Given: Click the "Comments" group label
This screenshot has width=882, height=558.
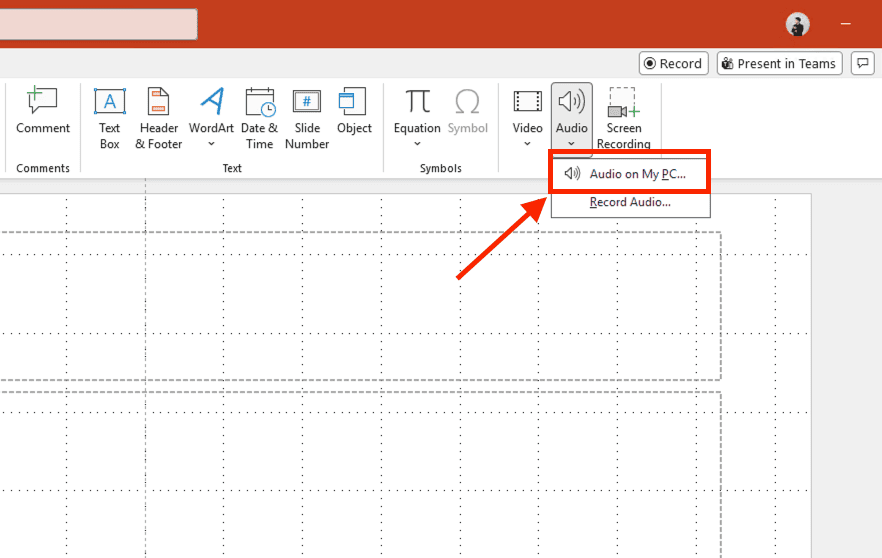Looking at the screenshot, I should (x=43, y=168).
